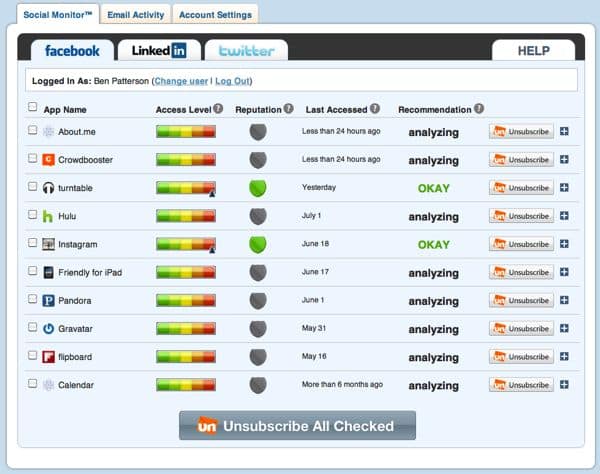
Task: Select the LinkedIn network tab
Action: tap(159, 50)
